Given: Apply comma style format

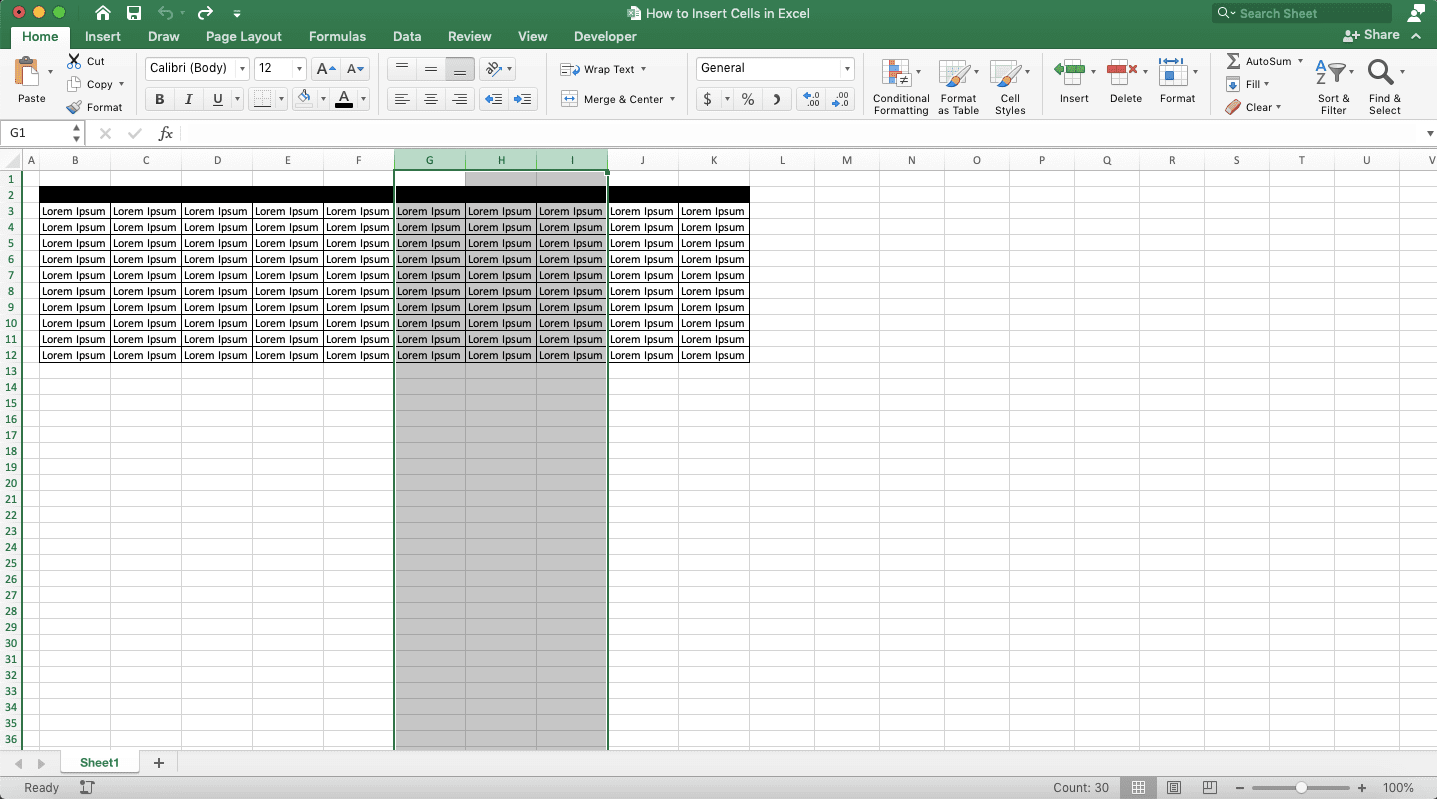Looking at the screenshot, I should pyautogui.click(x=776, y=99).
